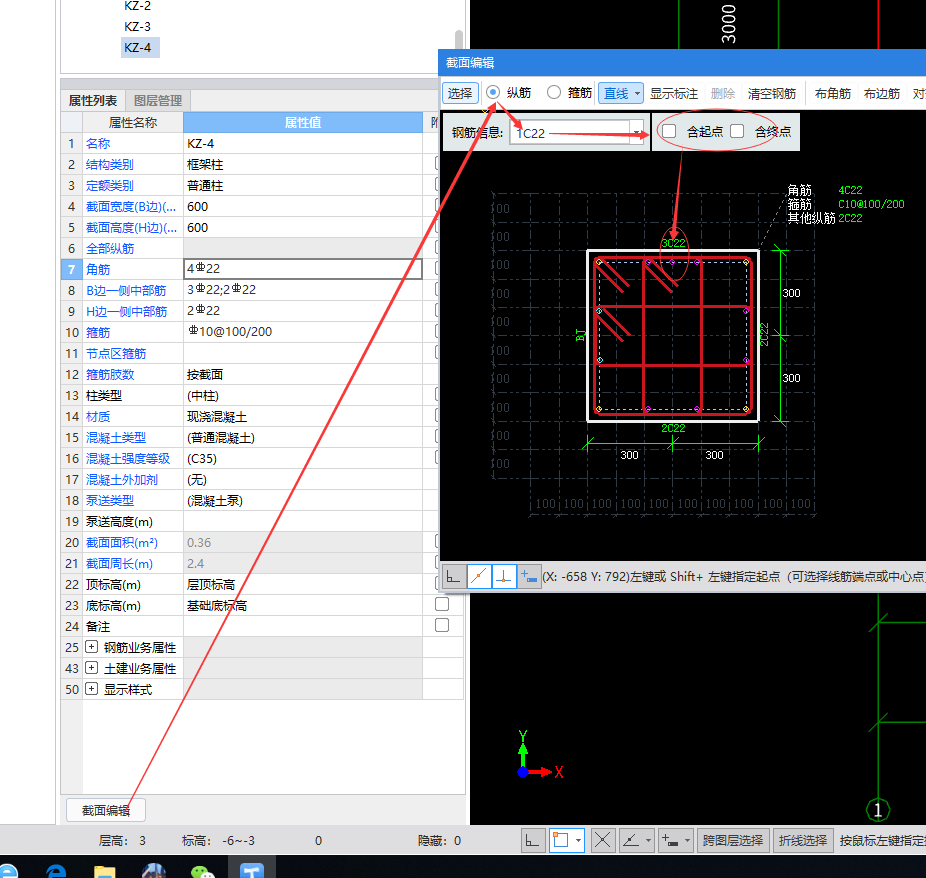The image size is (926, 878).
Task: Open angle snap dropdown arrow in status bar
Action: click(648, 840)
